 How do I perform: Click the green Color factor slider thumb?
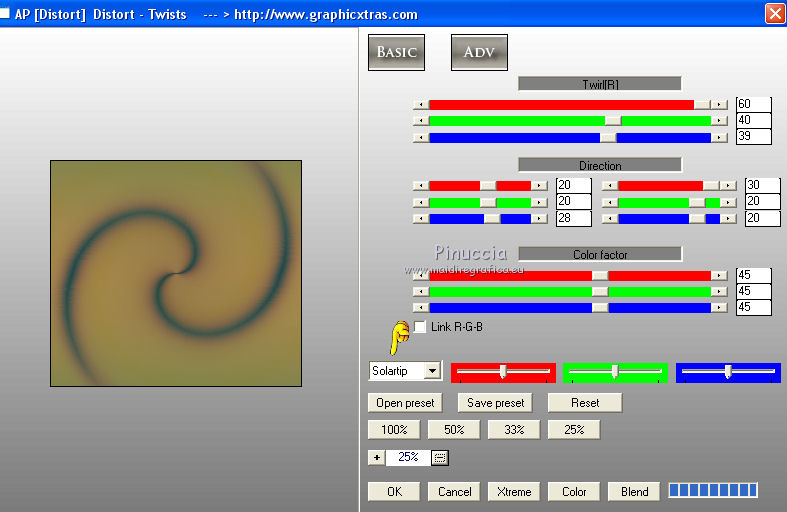click(600, 292)
